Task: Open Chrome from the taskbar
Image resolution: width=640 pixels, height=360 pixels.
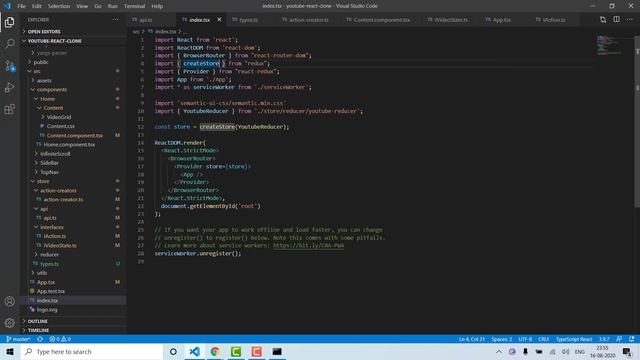Action: click(215, 351)
